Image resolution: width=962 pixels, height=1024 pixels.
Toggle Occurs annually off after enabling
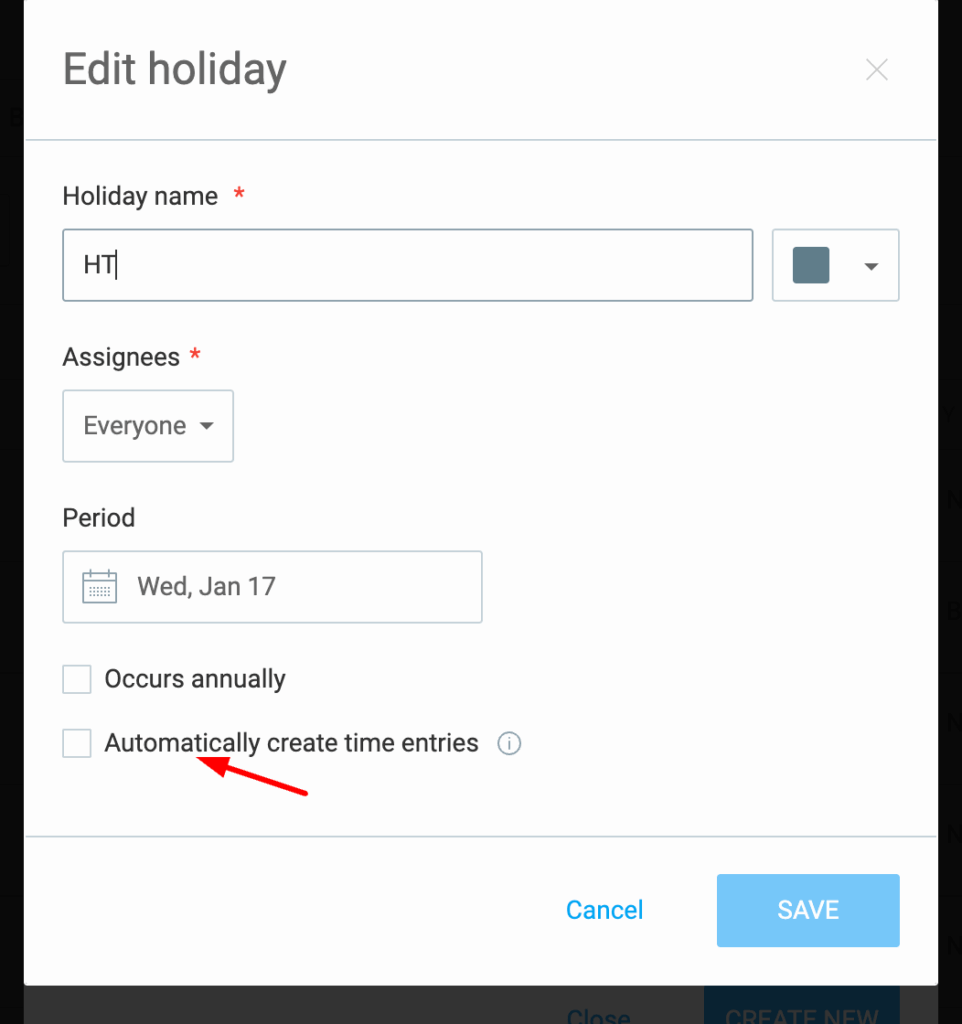[x=77, y=679]
